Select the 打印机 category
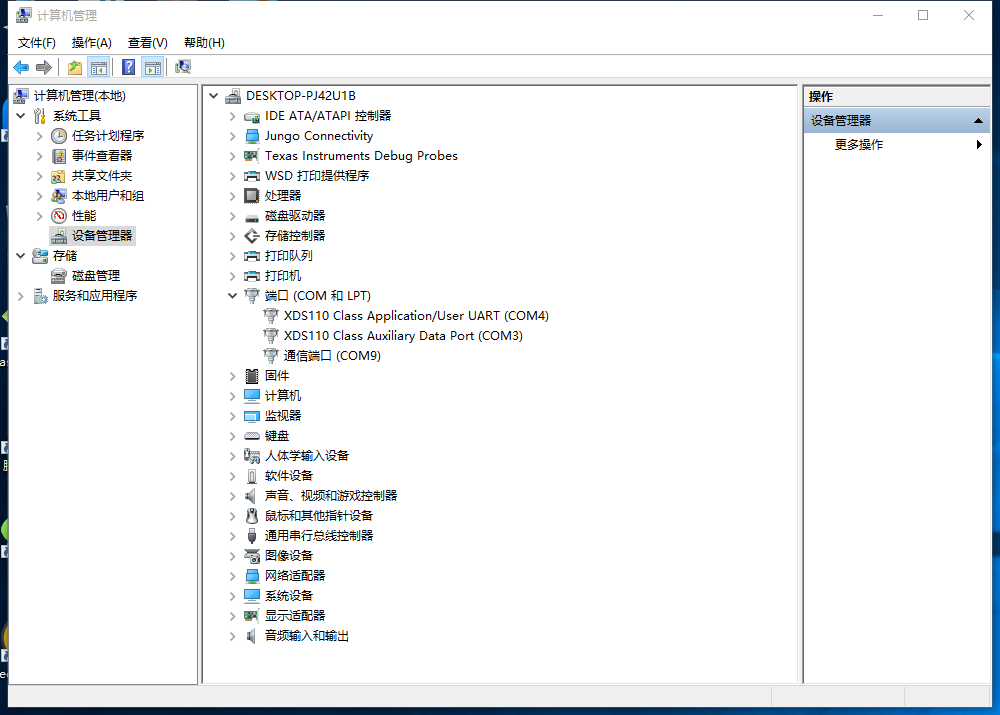This screenshot has height=715, width=1000. [283, 276]
